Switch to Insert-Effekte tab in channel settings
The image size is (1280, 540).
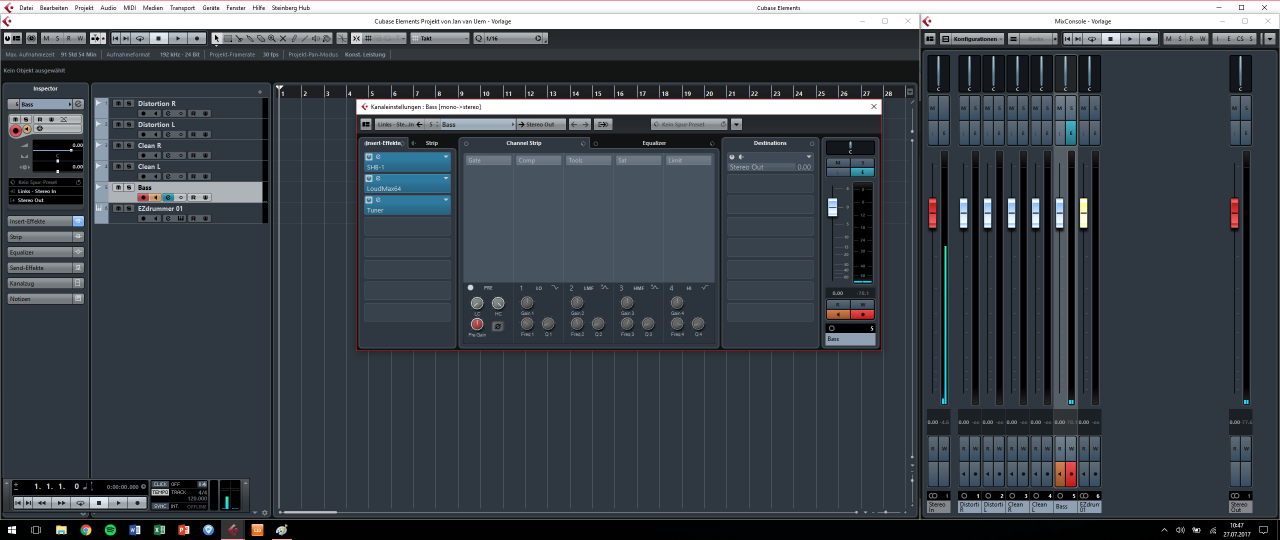coord(383,143)
